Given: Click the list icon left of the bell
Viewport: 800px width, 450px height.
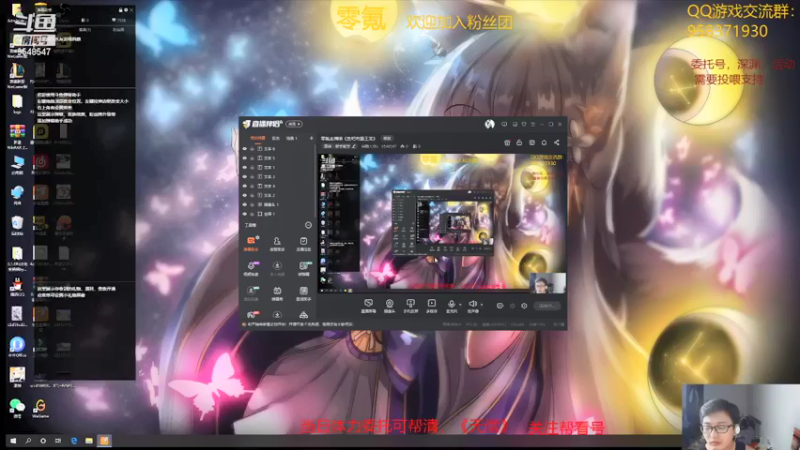Looking at the screenshot, I should [x=532, y=143].
